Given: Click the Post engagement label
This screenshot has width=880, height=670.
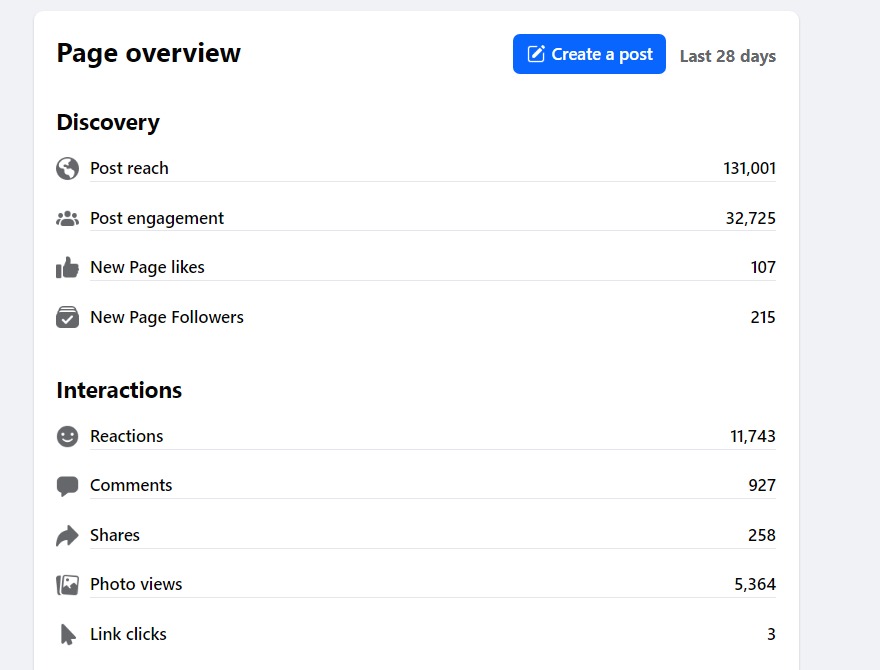Looking at the screenshot, I should (157, 218).
